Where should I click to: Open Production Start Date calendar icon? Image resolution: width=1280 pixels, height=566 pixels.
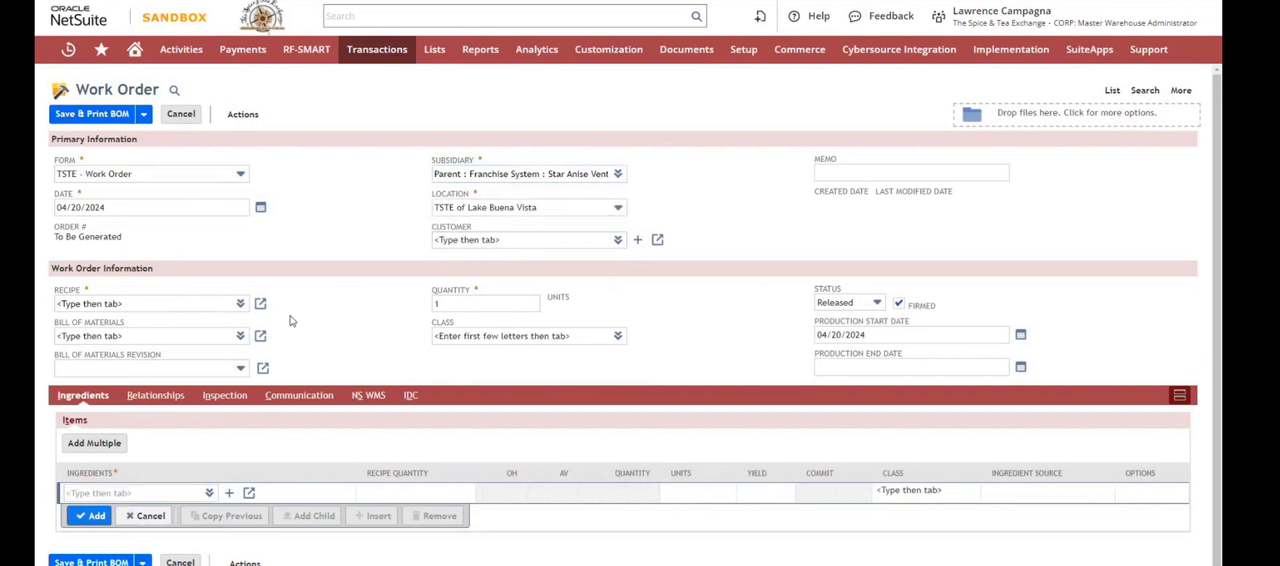pyautogui.click(x=1020, y=335)
